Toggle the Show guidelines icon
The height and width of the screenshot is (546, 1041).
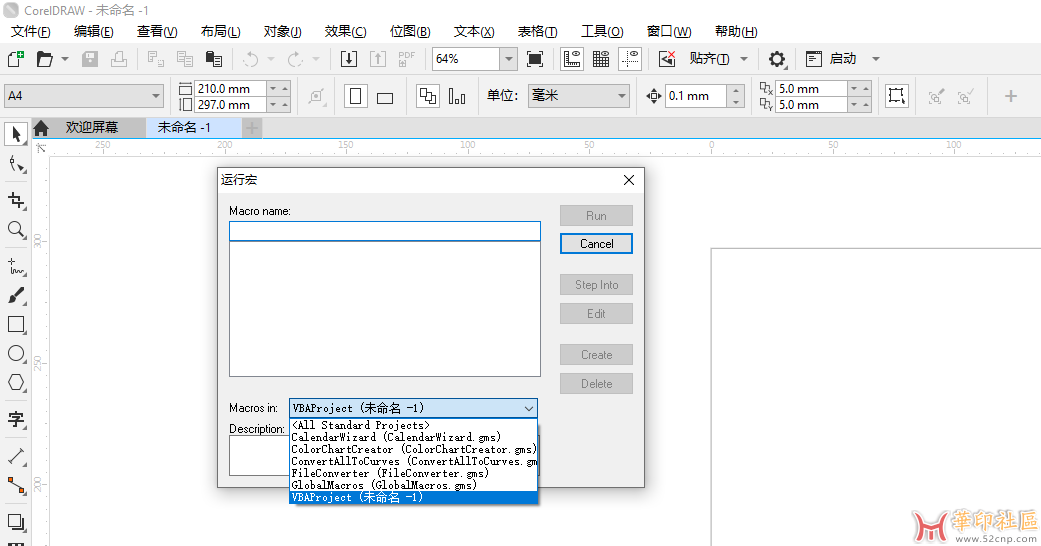[630, 59]
